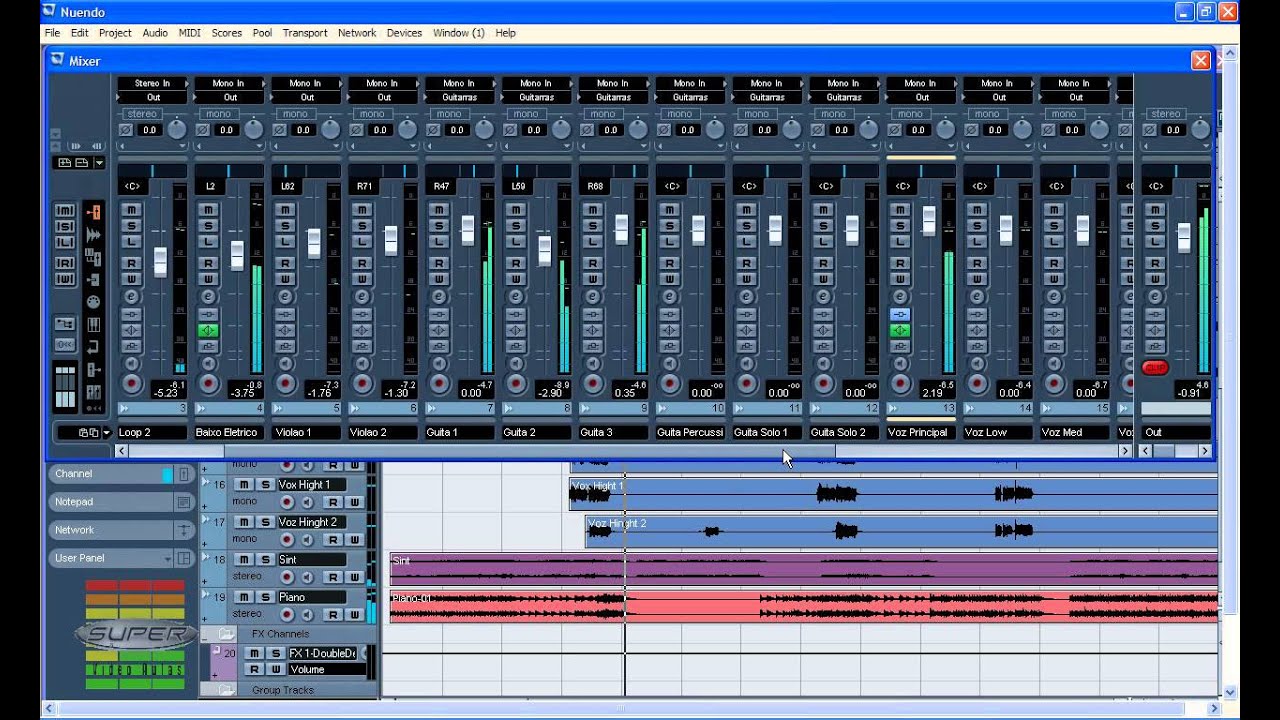The height and width of the screenshot is (720, 1280).
Task: Record-enable the Baixo Eletrico channel
Action: click(208, 383)
